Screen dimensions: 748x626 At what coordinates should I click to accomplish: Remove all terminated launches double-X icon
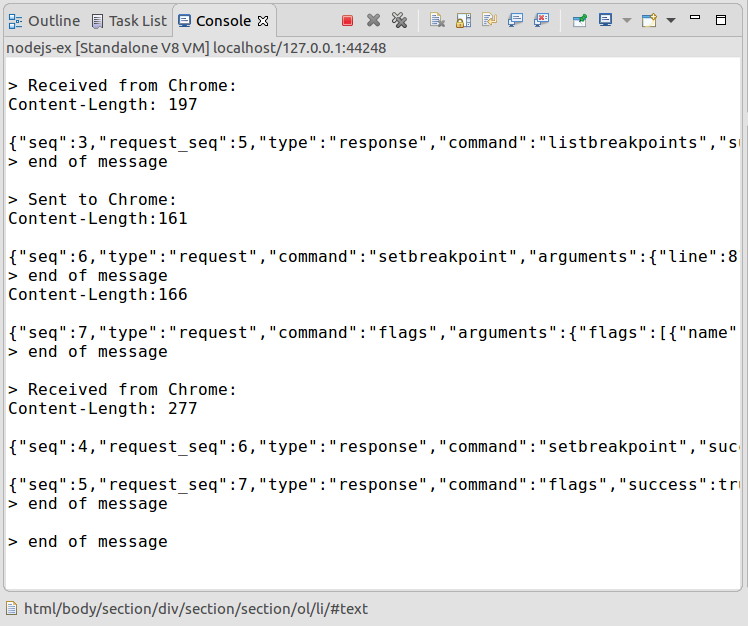pos(399,20)
